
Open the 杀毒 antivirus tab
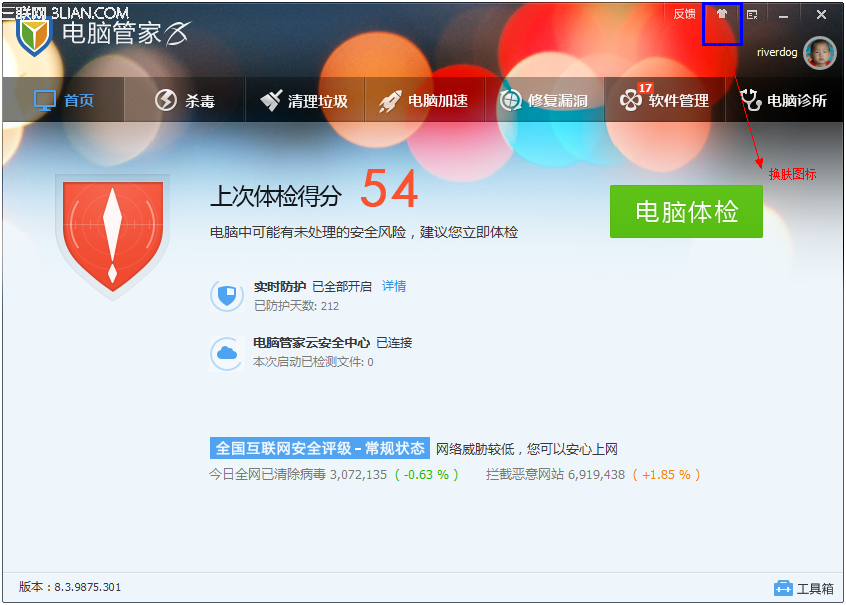pyautogui.click(x=183, y=99)
